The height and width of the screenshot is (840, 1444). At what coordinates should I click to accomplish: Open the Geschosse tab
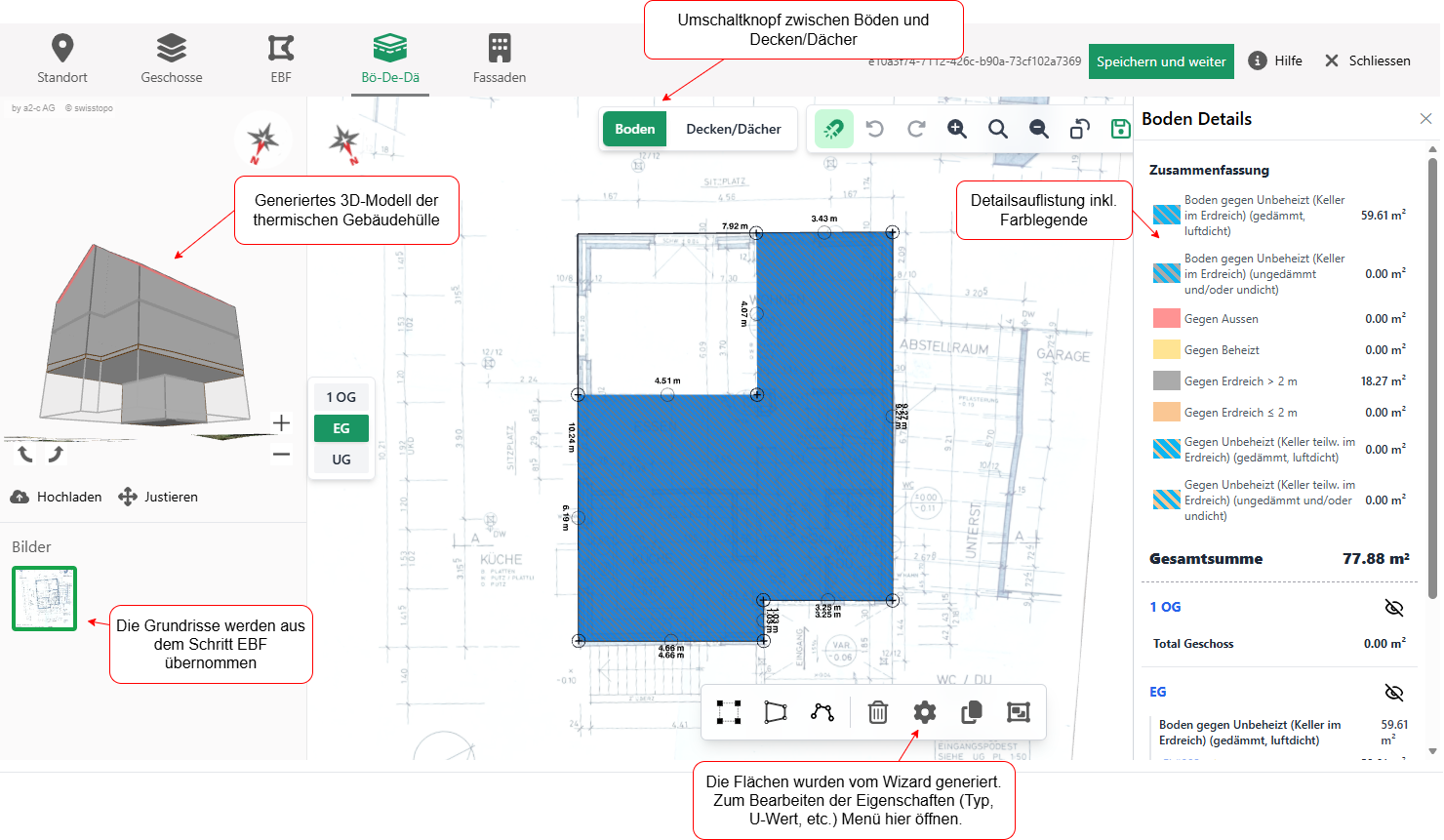click(172, 60)
